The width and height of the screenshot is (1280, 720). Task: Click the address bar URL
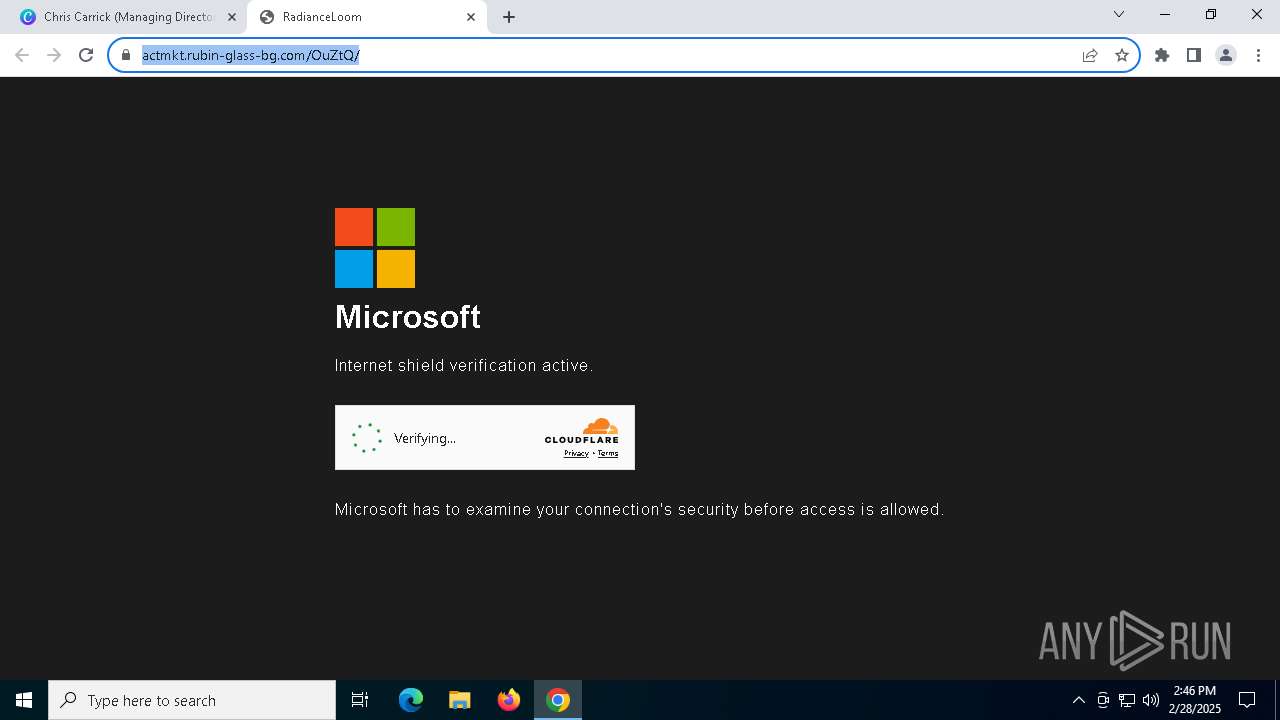(x=250, y=55)
